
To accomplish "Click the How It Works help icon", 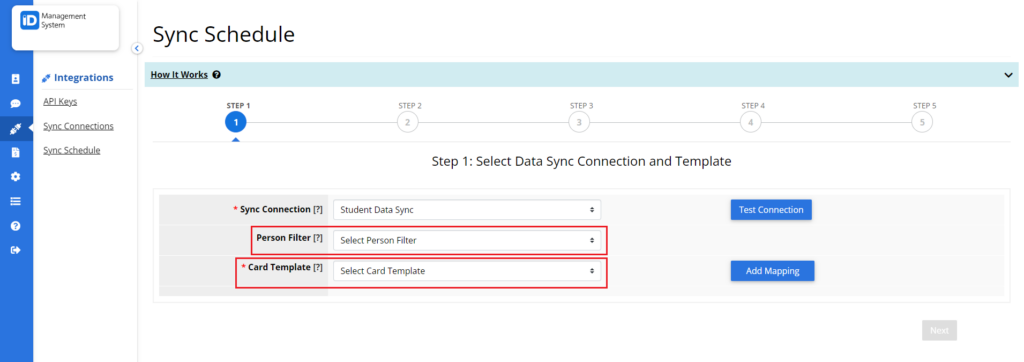I will pos(216,75).
